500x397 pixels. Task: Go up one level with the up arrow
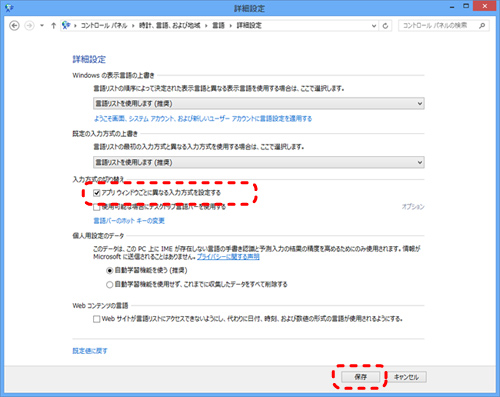click(x=53, y=26)
